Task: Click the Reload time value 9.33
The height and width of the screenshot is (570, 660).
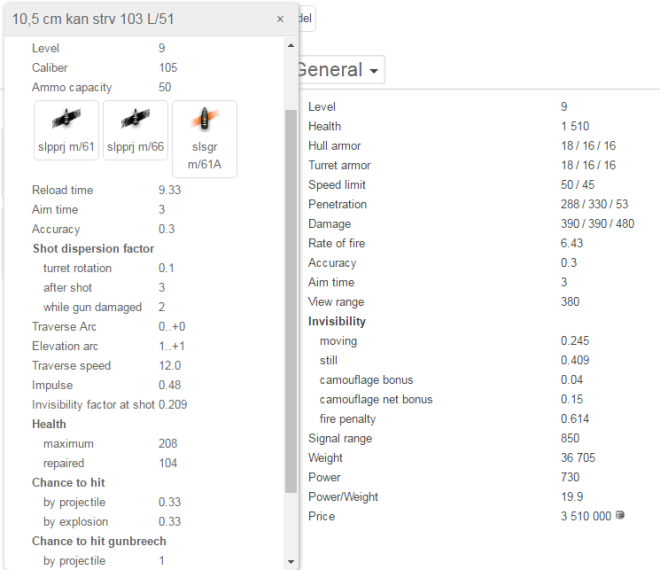Action: (x=170, y=191)
